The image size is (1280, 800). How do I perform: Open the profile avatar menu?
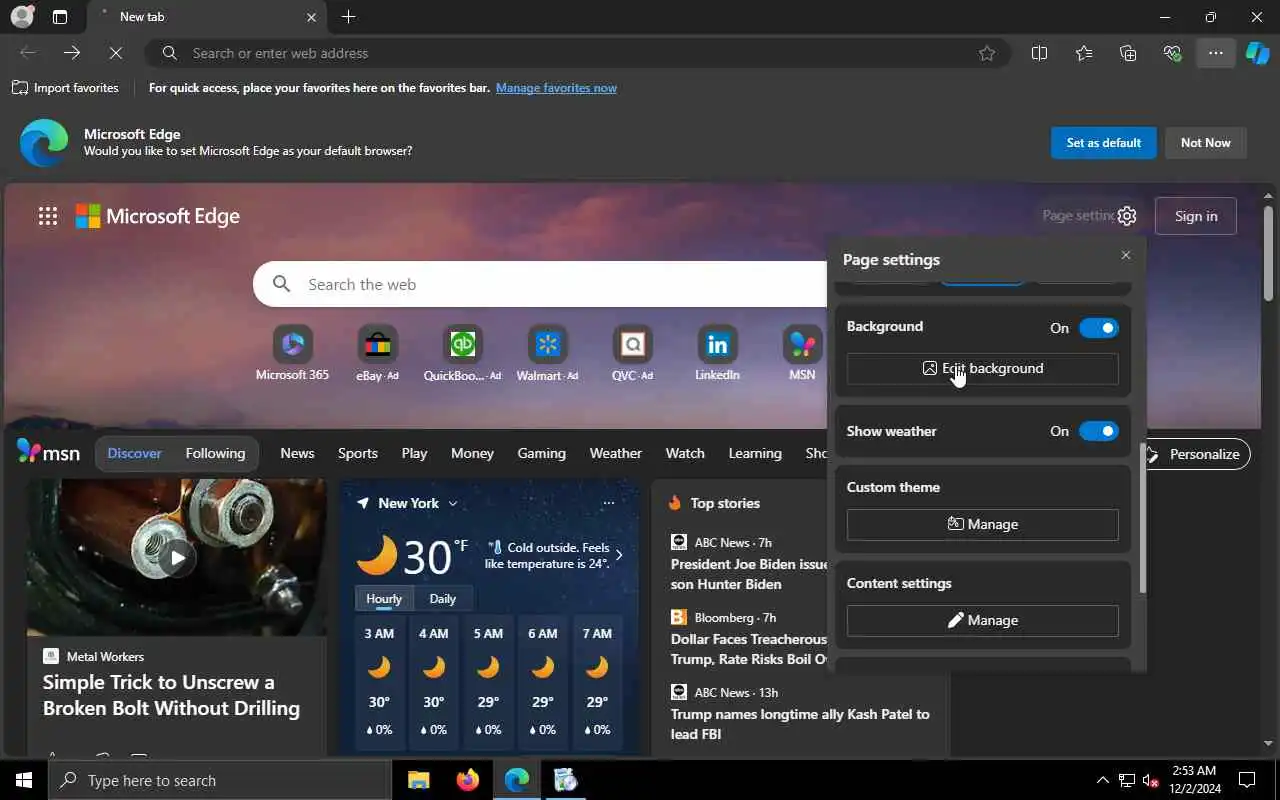click(x=22, y=17)
